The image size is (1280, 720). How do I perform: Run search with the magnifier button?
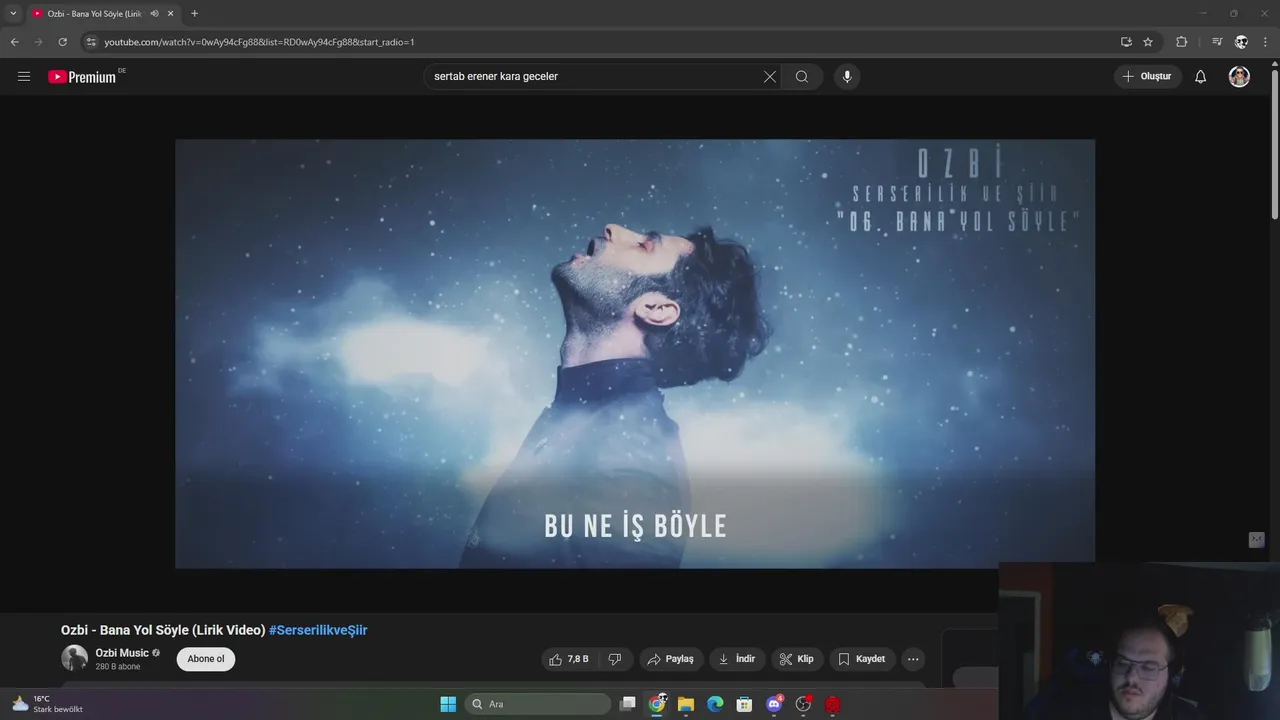[x=802, y=77]
